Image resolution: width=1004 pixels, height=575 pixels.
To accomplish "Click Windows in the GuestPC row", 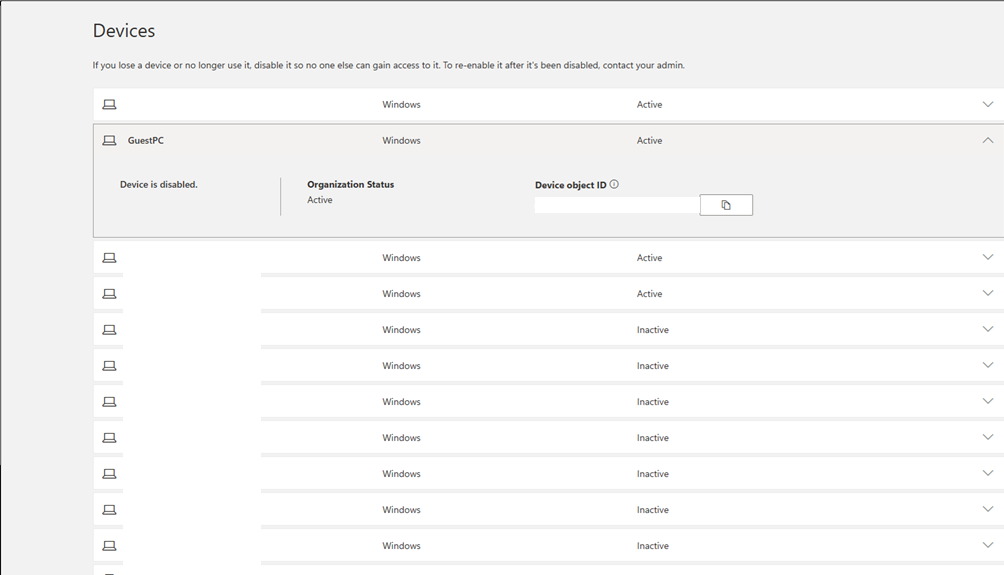I will point(401,140).
